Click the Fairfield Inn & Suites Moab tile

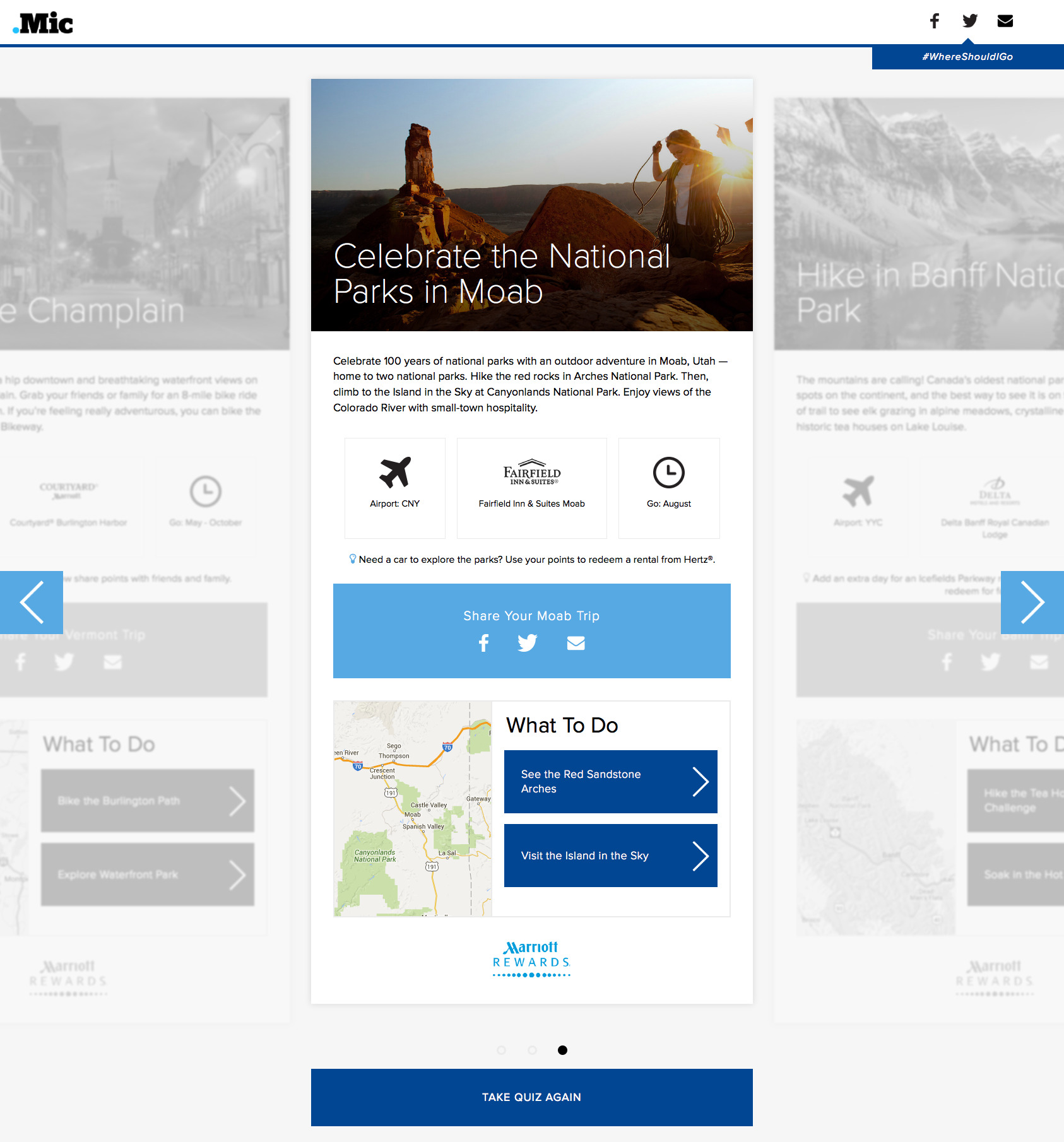[x=531, y=488]
